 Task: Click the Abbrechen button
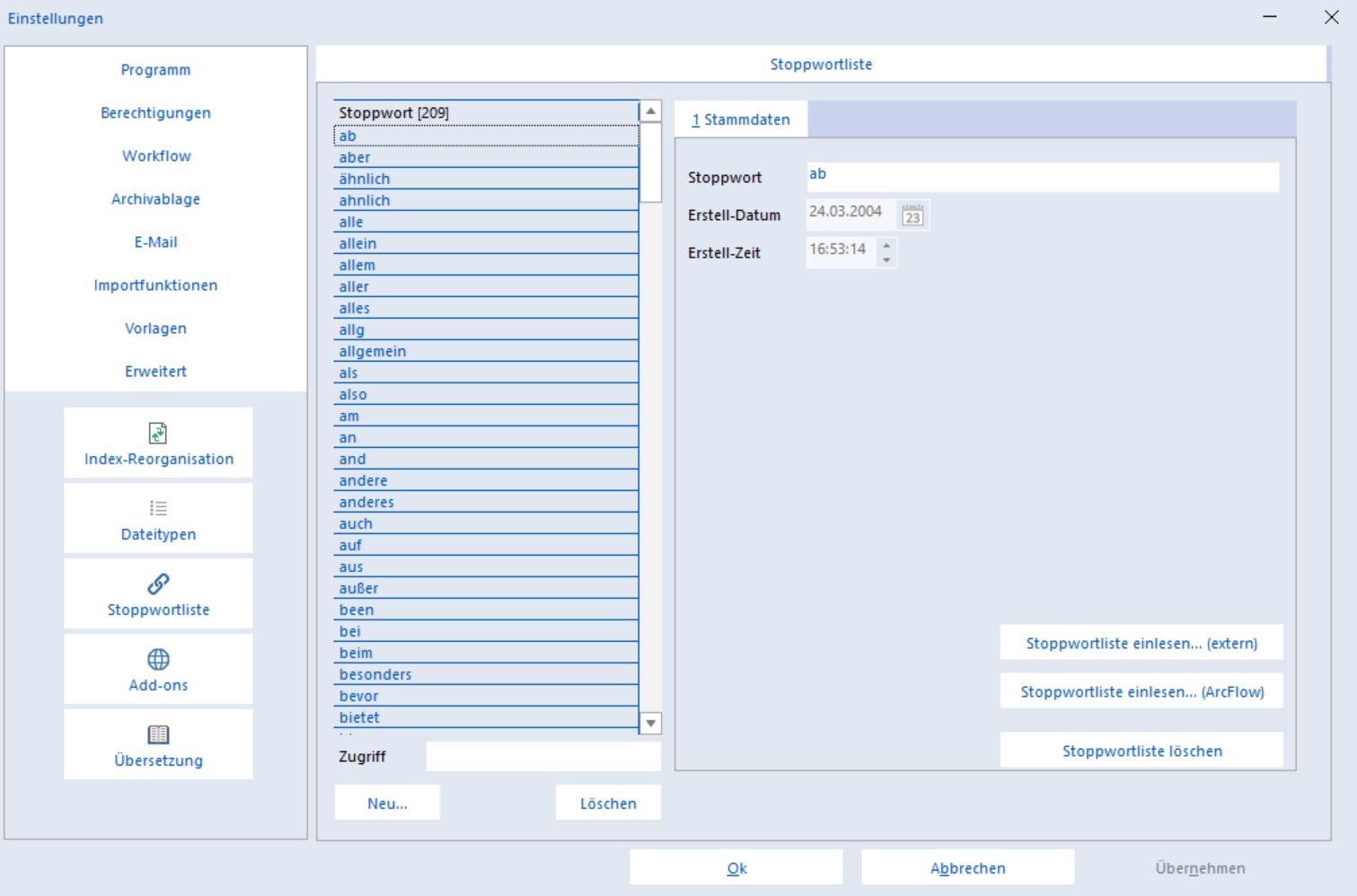[967, 868]
